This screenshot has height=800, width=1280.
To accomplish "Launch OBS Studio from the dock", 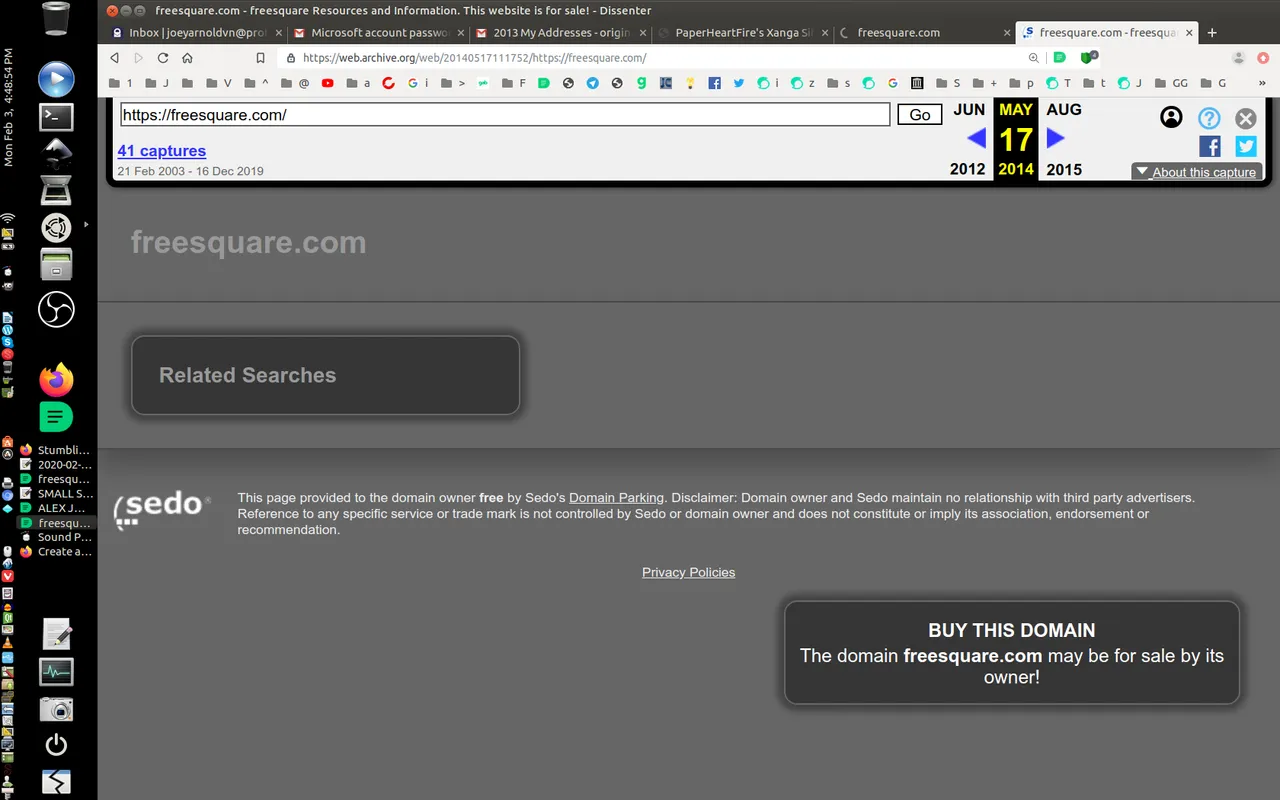I will point(56,309).
